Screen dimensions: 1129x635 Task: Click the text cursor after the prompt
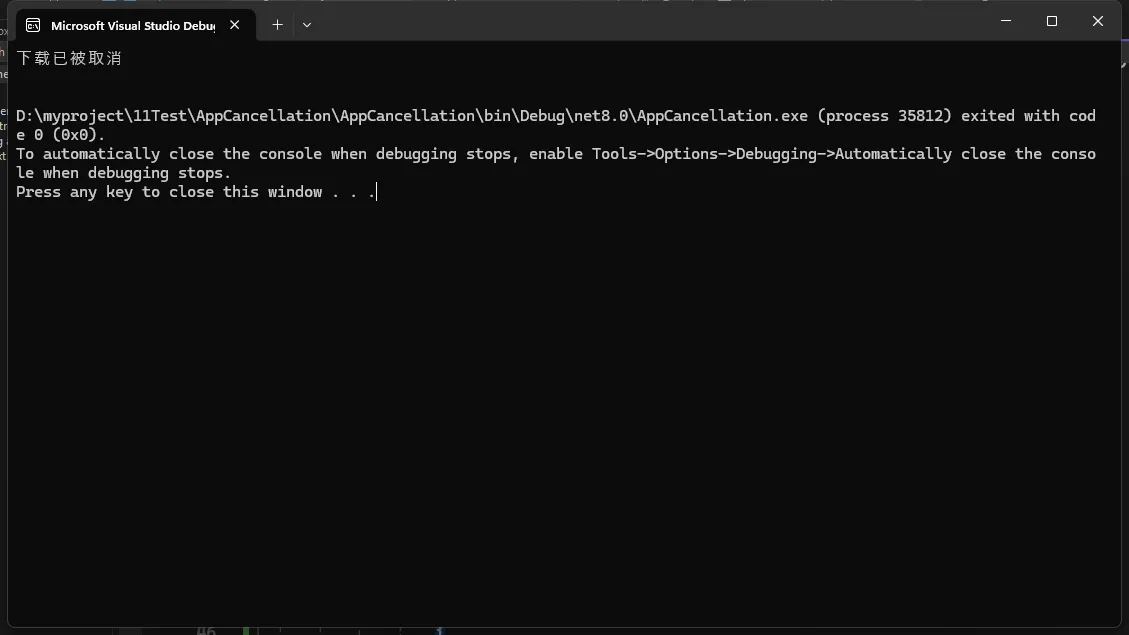[x=377, y=192]
